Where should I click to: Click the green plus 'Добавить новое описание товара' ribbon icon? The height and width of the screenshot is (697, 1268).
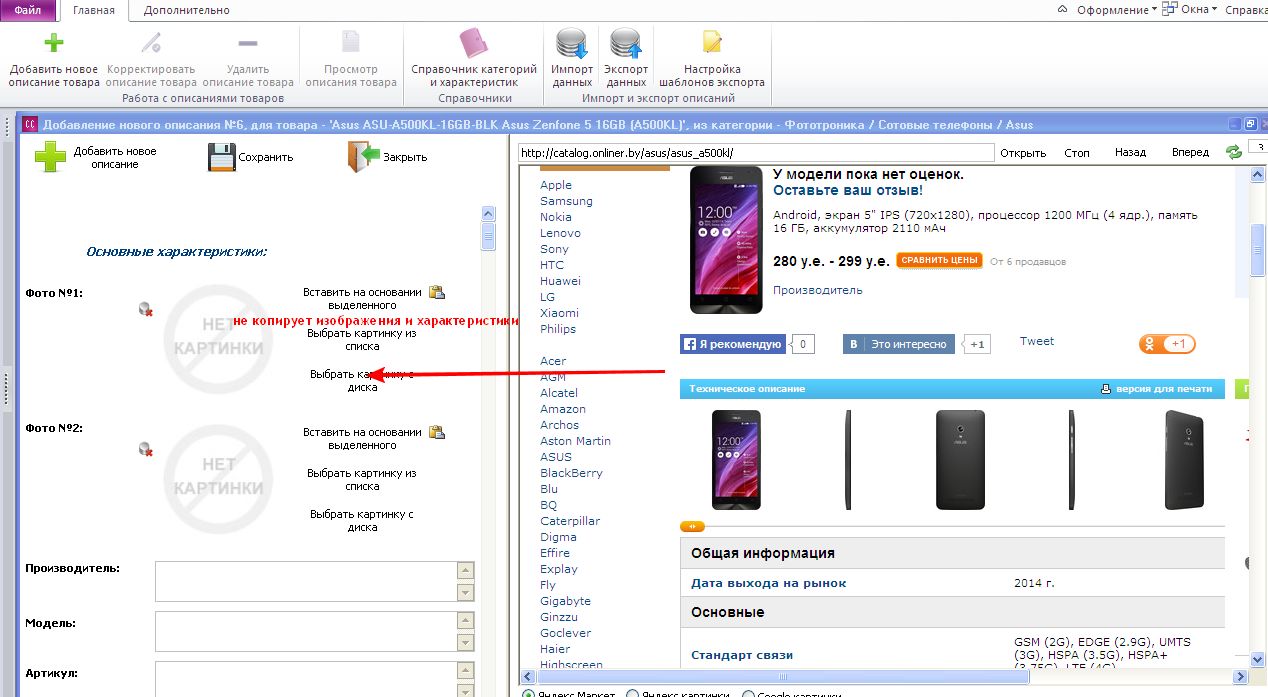click(54, 44)
